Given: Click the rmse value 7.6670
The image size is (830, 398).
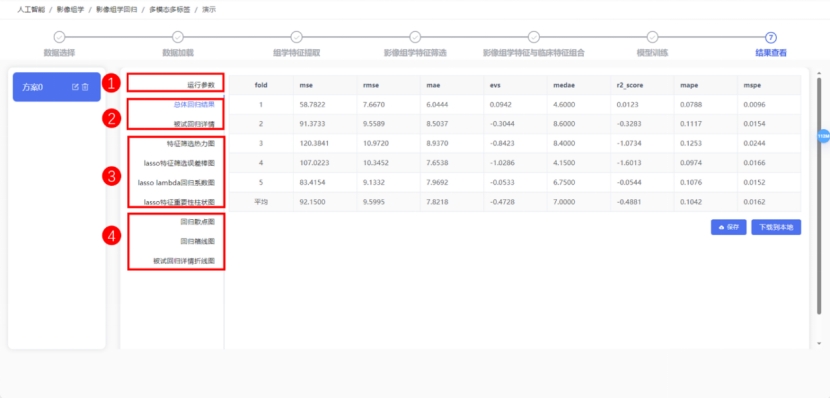Looking at the screenshot, I should tap(373, 105).
